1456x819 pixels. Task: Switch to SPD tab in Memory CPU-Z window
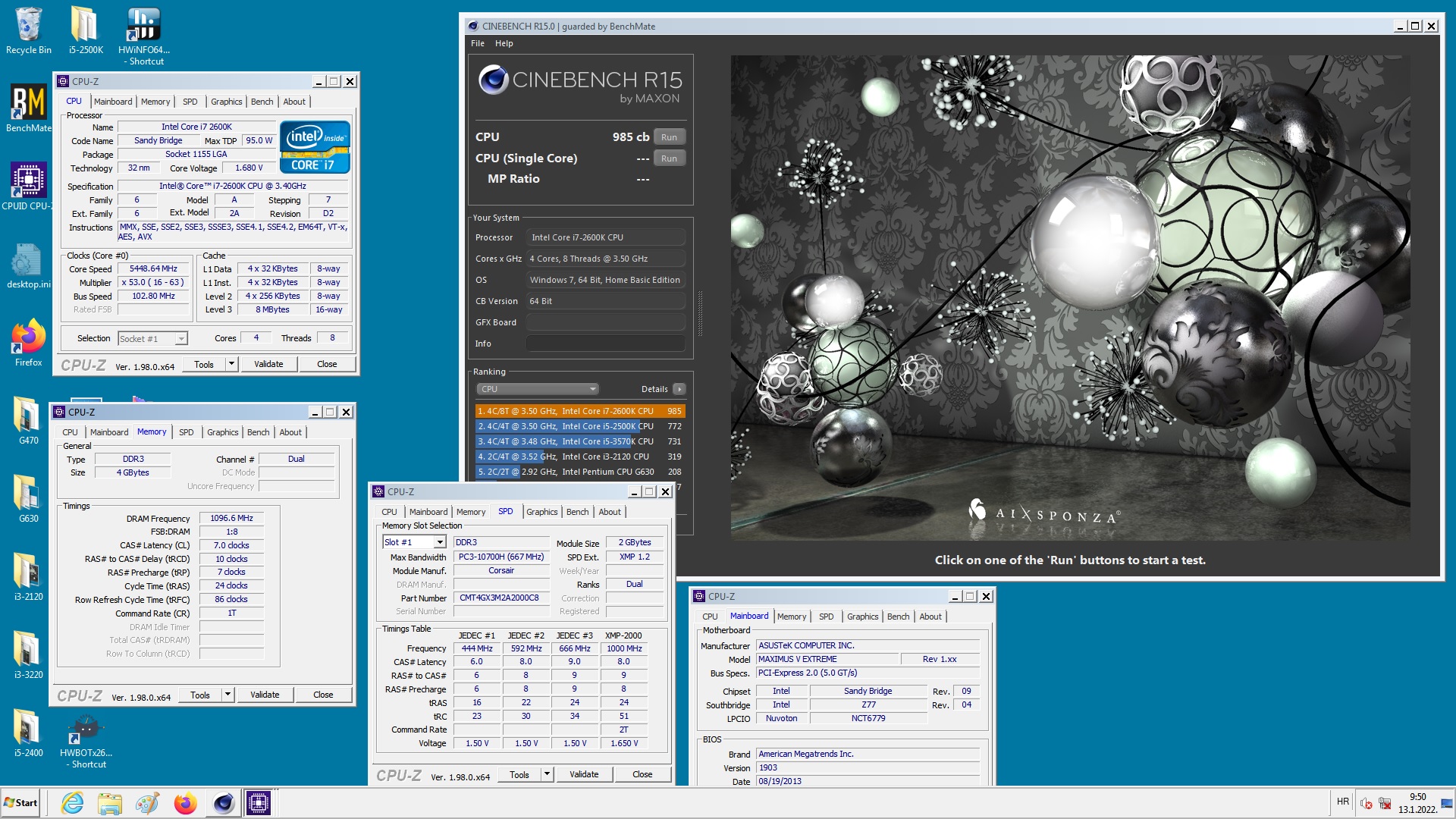187,432
